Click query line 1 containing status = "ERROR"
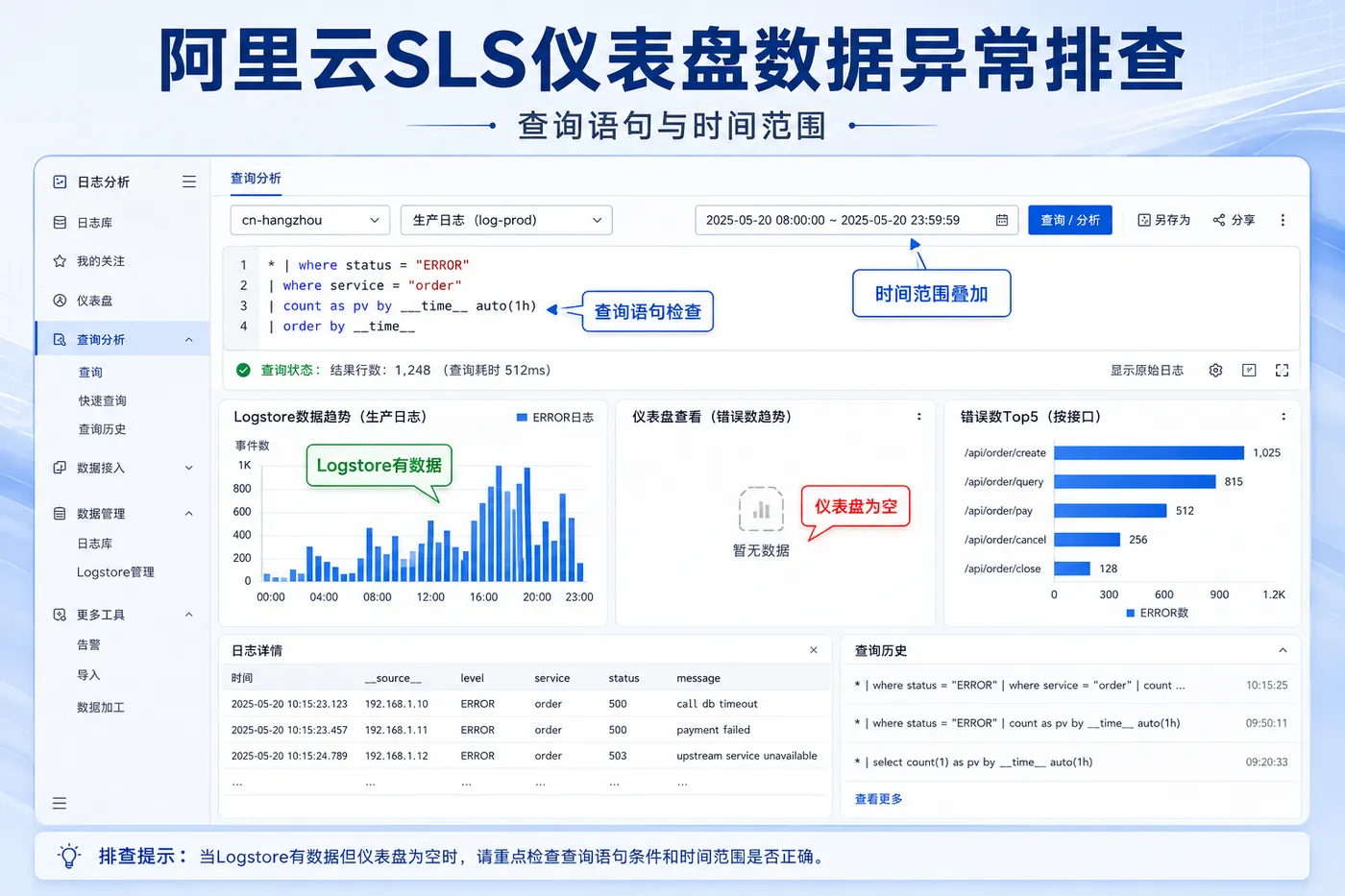1345x896 pixels. tap(368, 265)
